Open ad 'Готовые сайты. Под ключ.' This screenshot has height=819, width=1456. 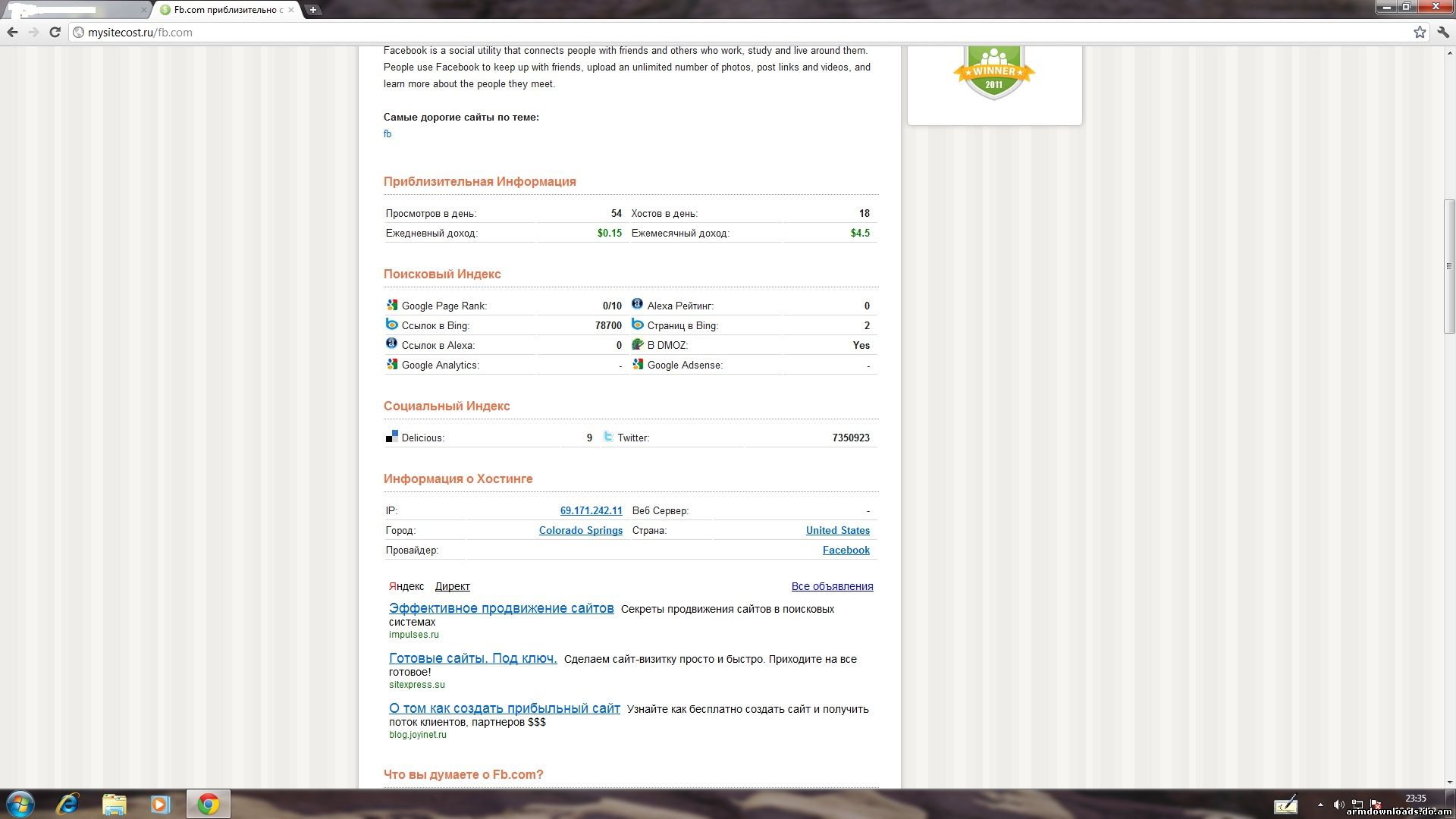point(473,658)
